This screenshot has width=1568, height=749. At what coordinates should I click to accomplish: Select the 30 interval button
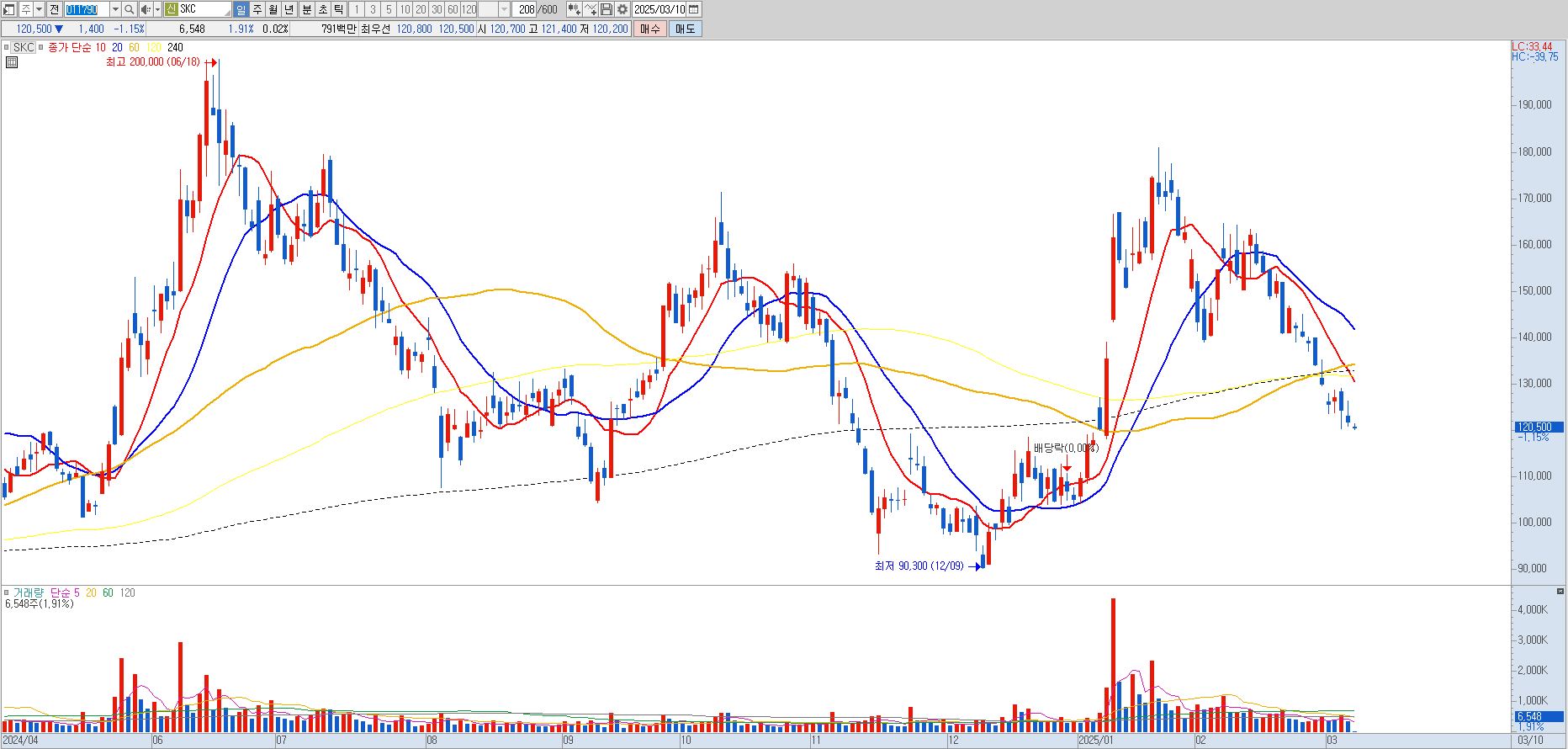click(437, 9)
